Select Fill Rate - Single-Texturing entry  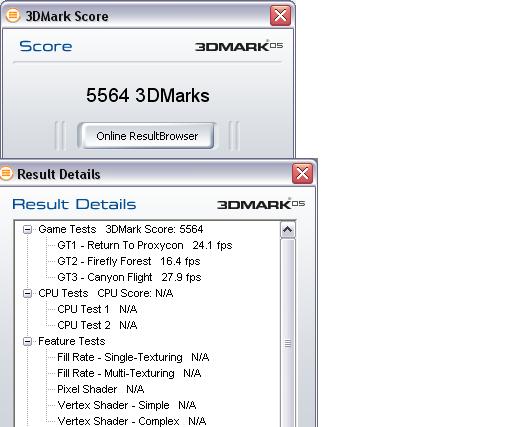[133, 357]
